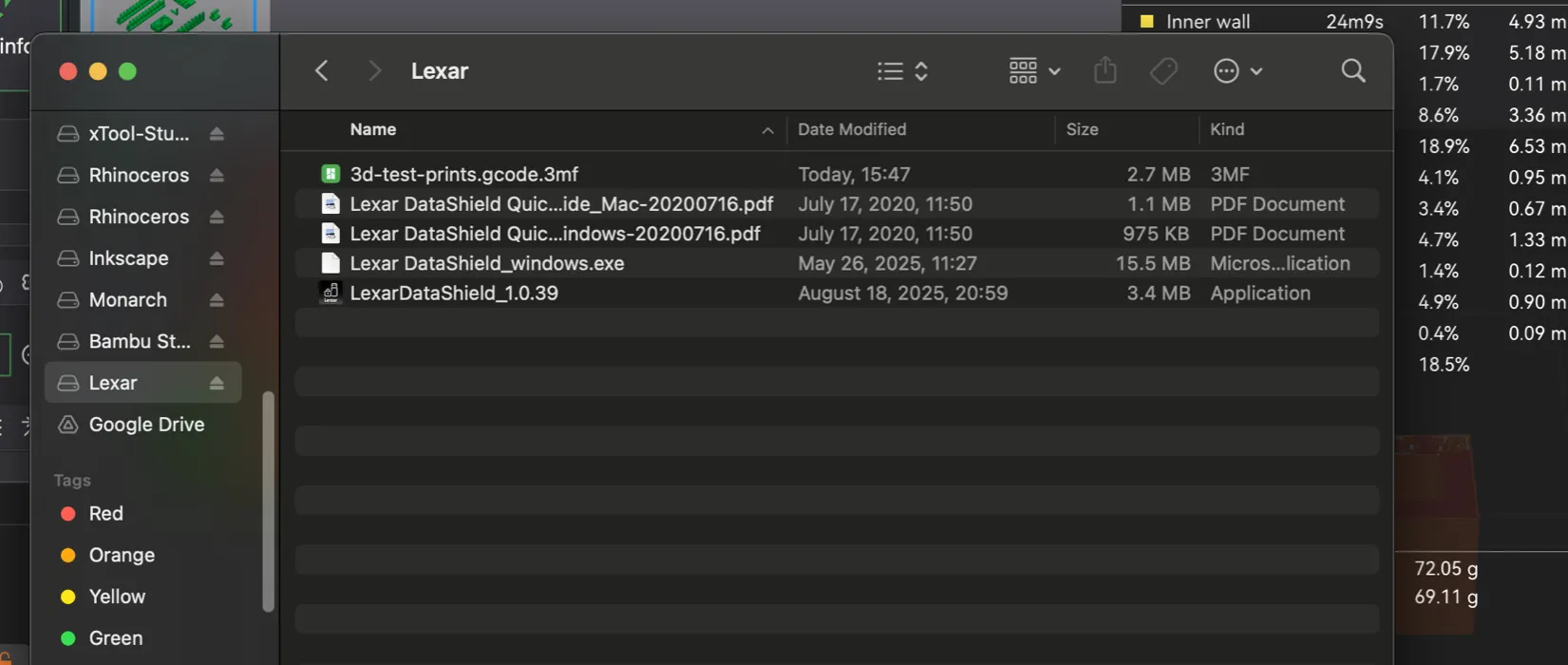This screenshot has width=1568, height=665.
Task: Click August 18, 2025, 20:59 date
Action: (902, 293)
